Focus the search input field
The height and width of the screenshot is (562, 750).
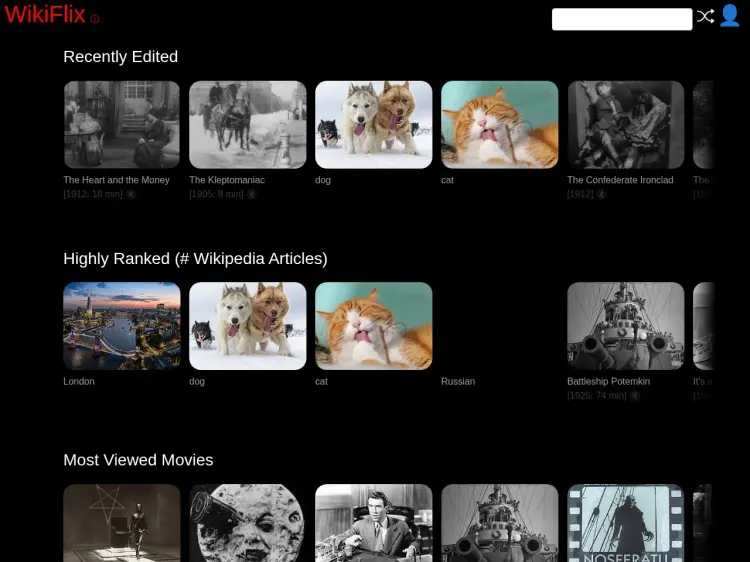(622, 19)
